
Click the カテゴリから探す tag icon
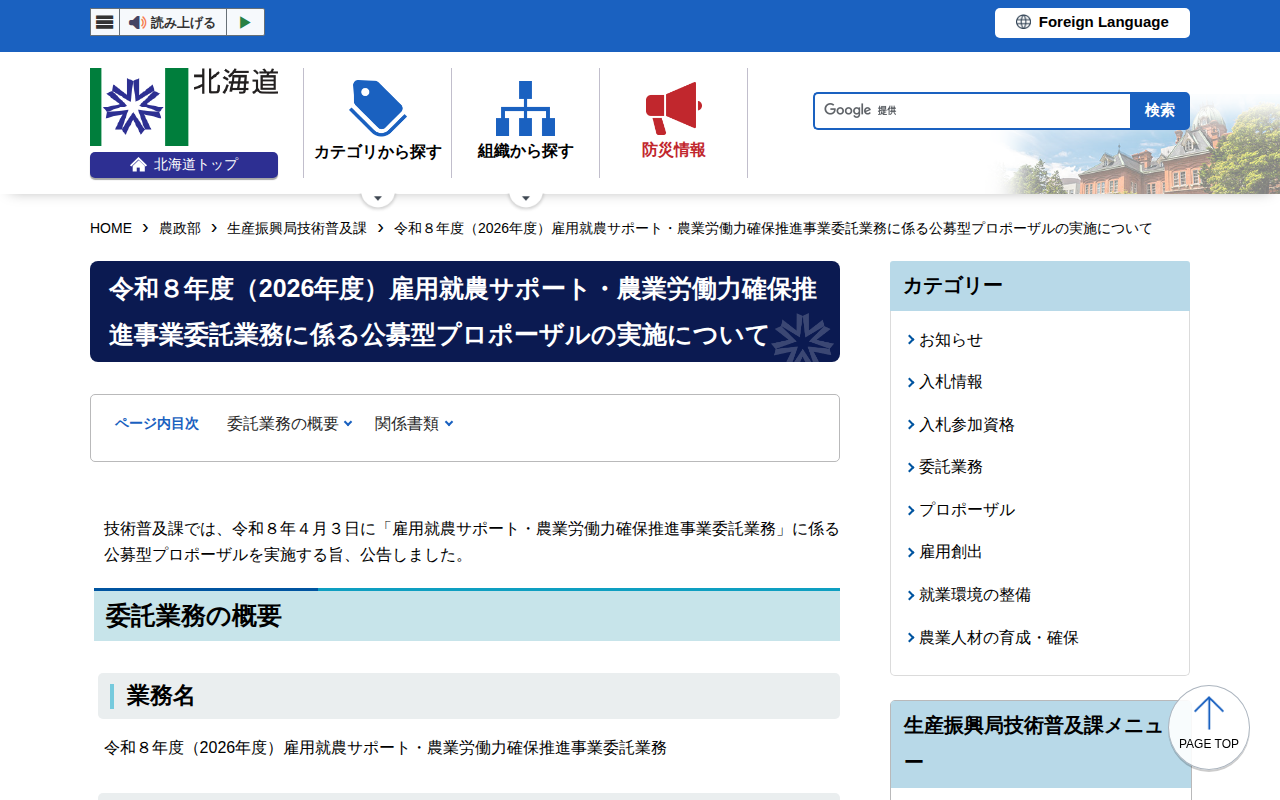point(378,108)
